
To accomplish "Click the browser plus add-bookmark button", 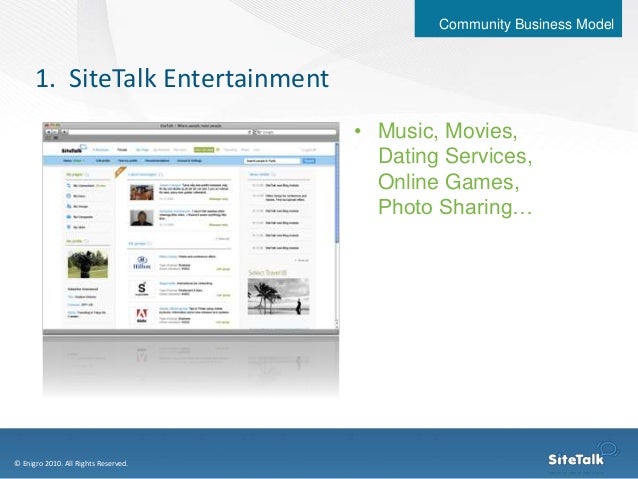I will (x=64, y=132).
